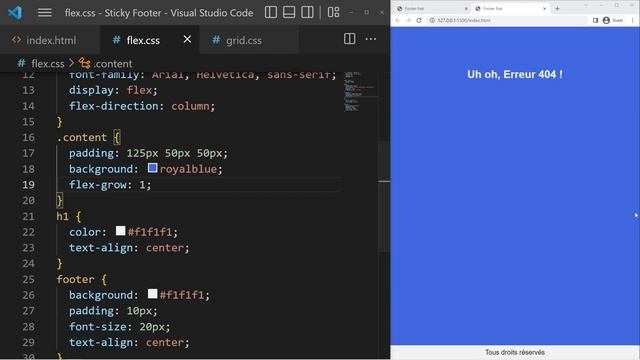Screen dimensions: 640x360
Task: Open the royalblue color swatch
Action: click(152, 168)
